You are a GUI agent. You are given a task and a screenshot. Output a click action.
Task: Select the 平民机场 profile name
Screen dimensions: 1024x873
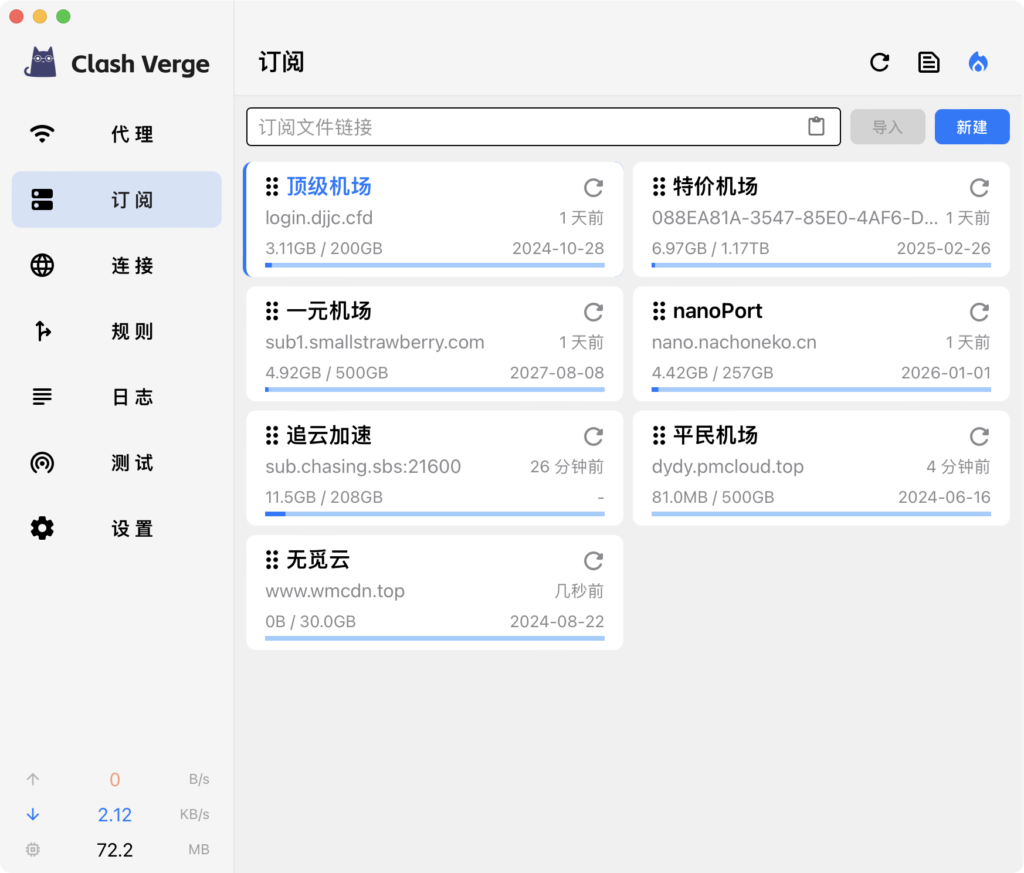715,435
